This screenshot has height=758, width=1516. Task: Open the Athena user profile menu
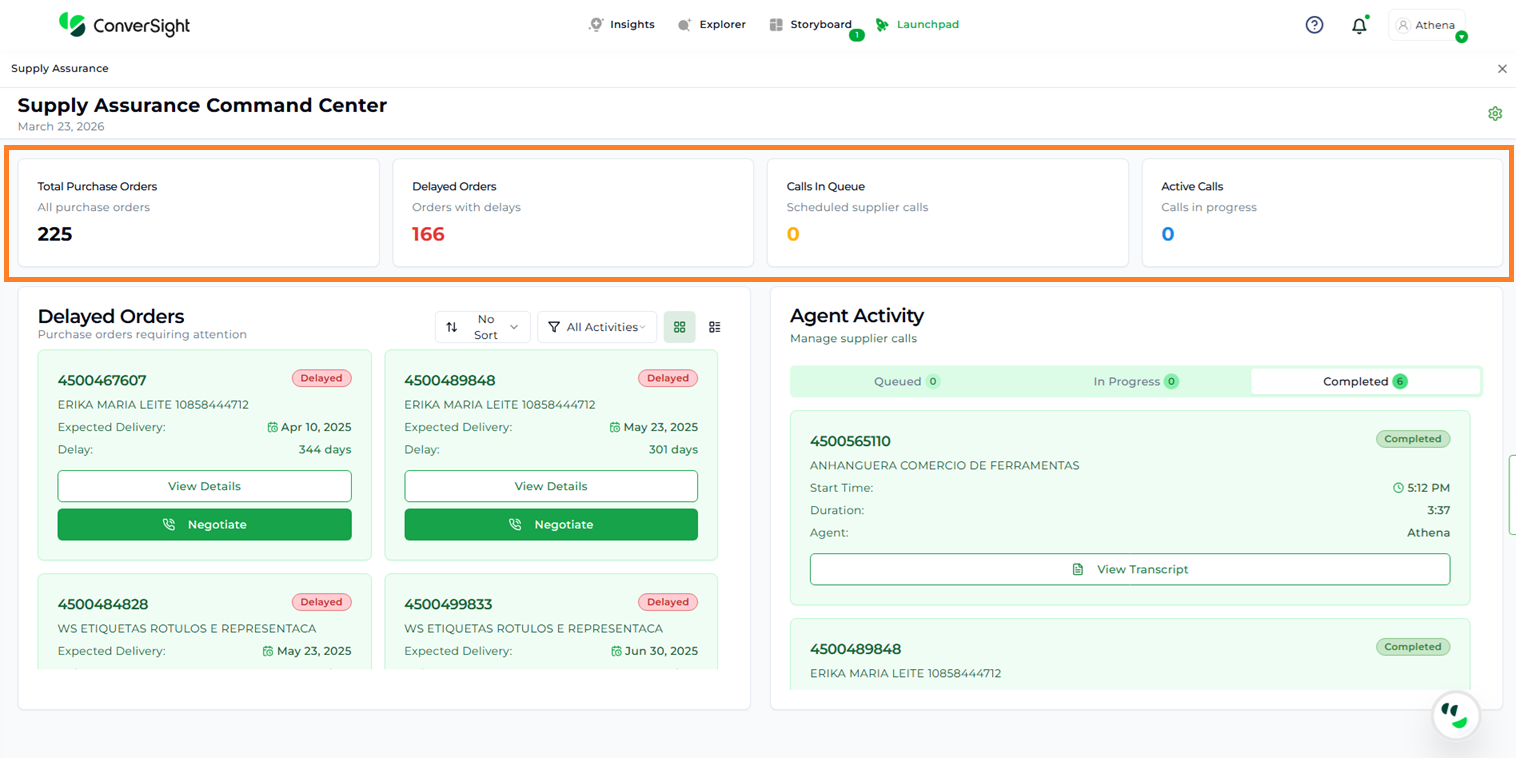coord(1427,25)
